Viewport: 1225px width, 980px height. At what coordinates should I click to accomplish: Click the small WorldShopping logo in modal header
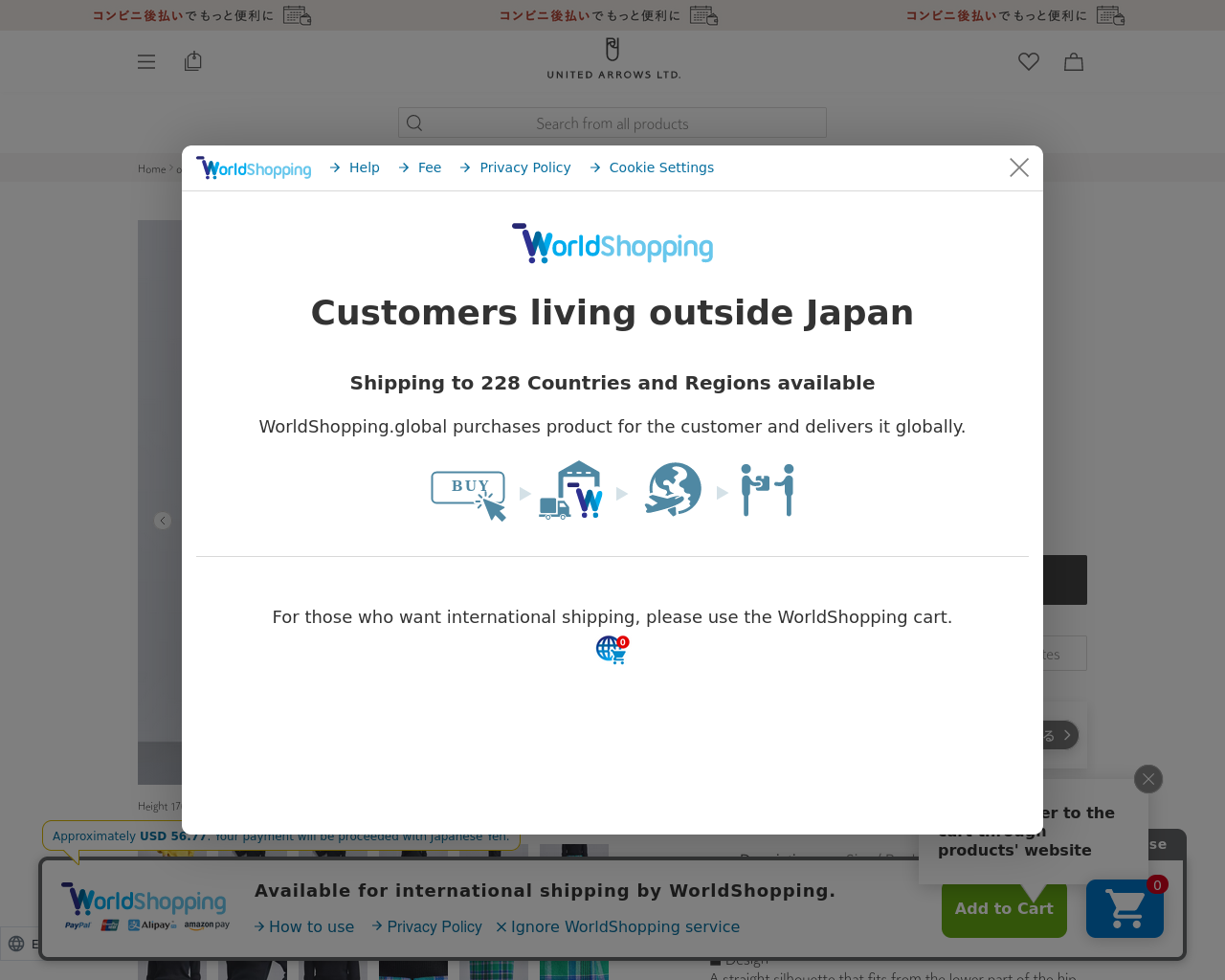[254, 168]
